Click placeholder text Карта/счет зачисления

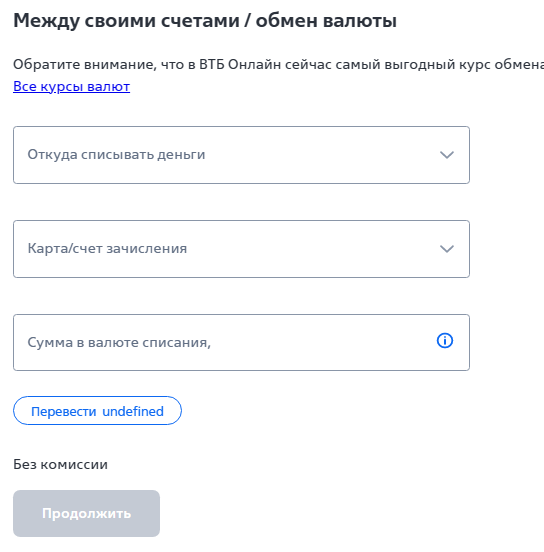[x=107, y=249]
